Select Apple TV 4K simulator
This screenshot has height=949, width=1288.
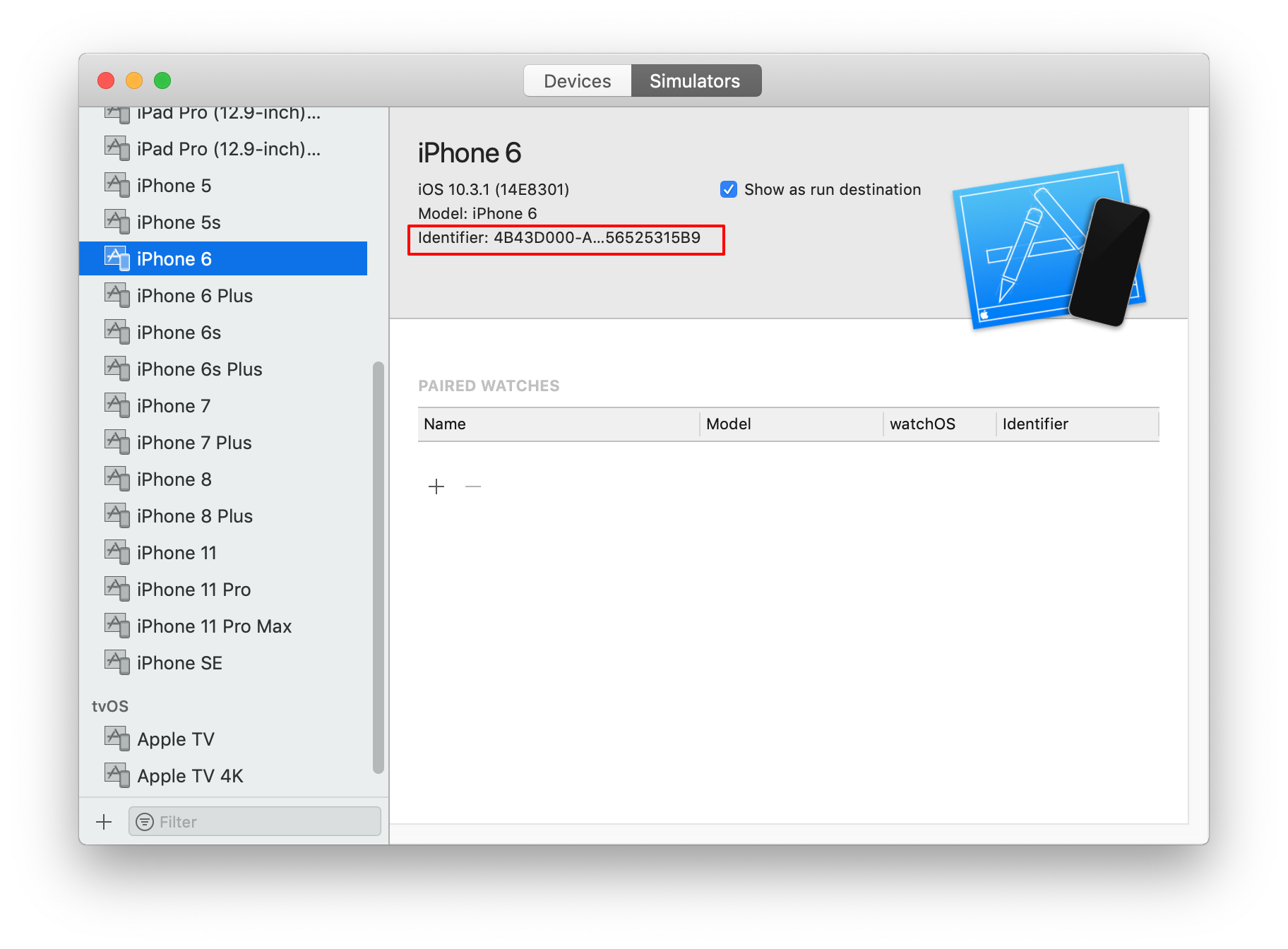tap(223, 776)
